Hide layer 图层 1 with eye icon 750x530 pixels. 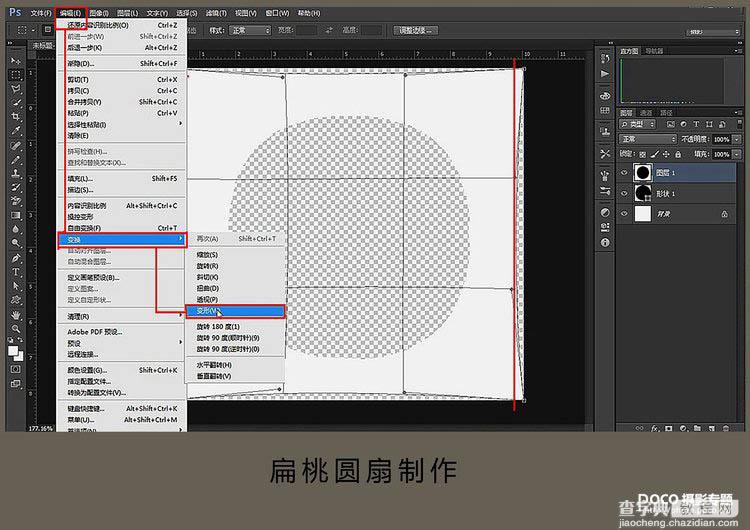point(624,173)
